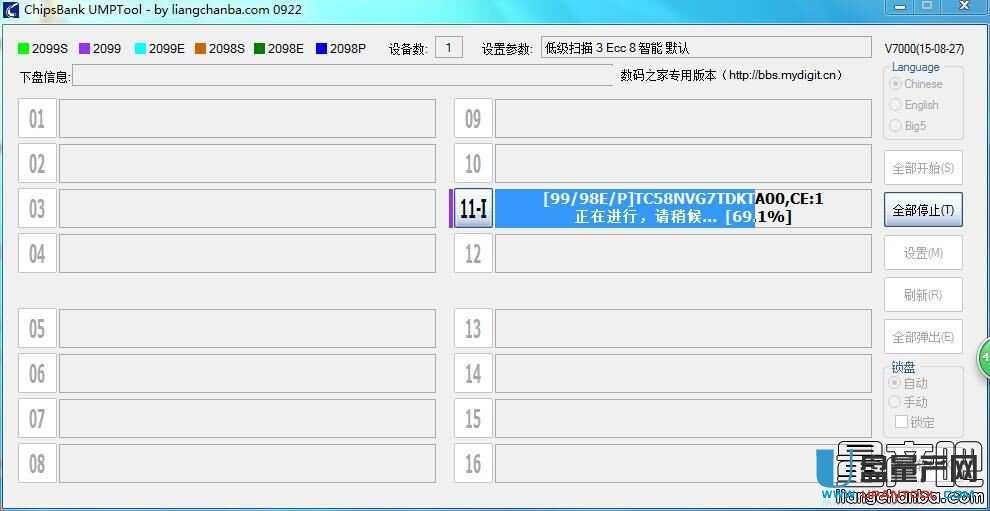Click port slot button 14

[x=473, y=374]
